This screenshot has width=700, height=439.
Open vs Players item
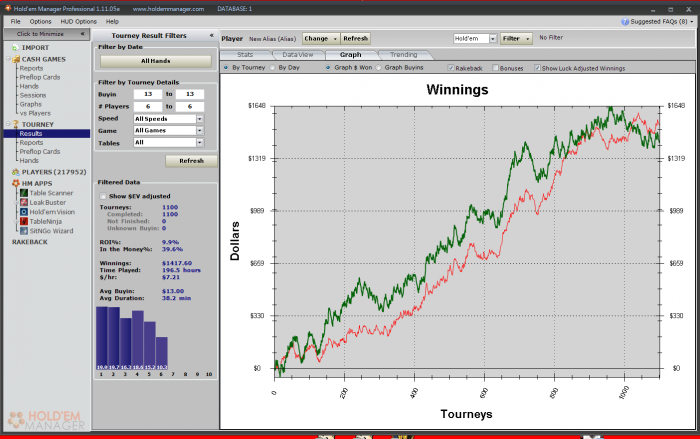[x=35, y=113]
